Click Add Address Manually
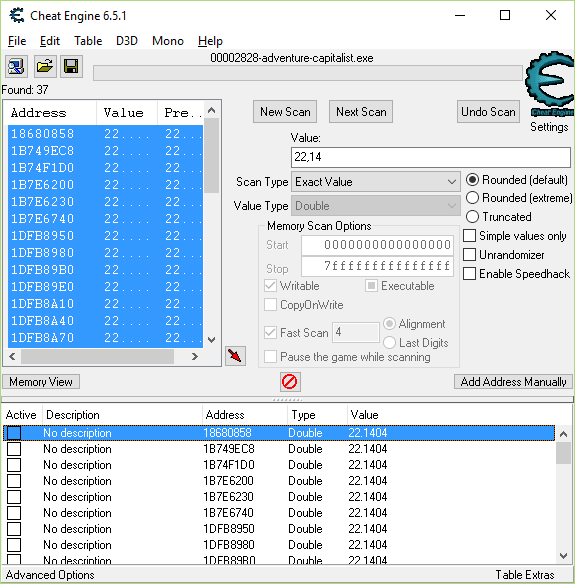This screenshot has width=575, height=584. coord(513,382)
